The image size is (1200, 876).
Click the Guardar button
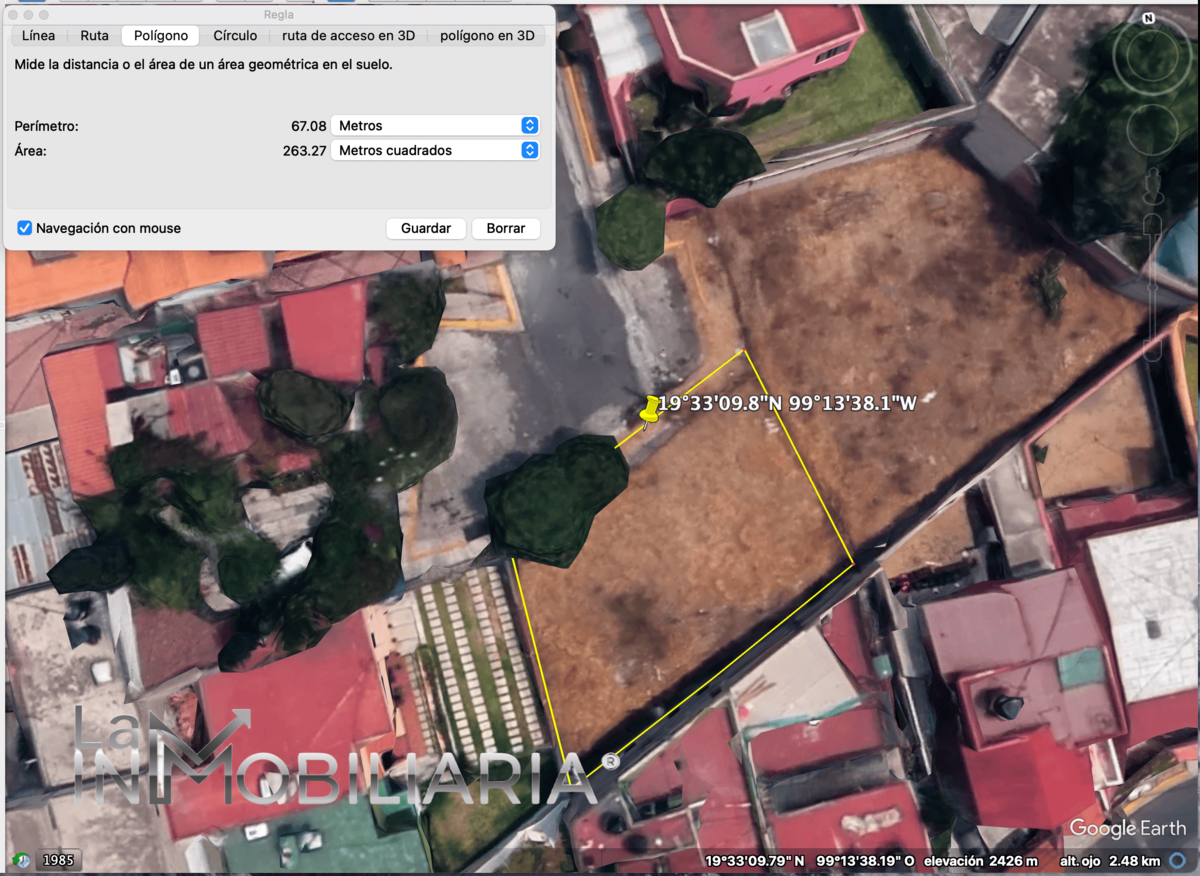click(x=426, y=228)
